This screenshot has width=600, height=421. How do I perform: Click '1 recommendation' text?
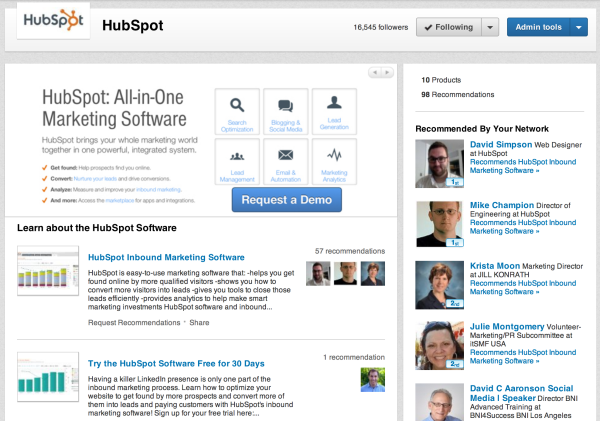354,357
